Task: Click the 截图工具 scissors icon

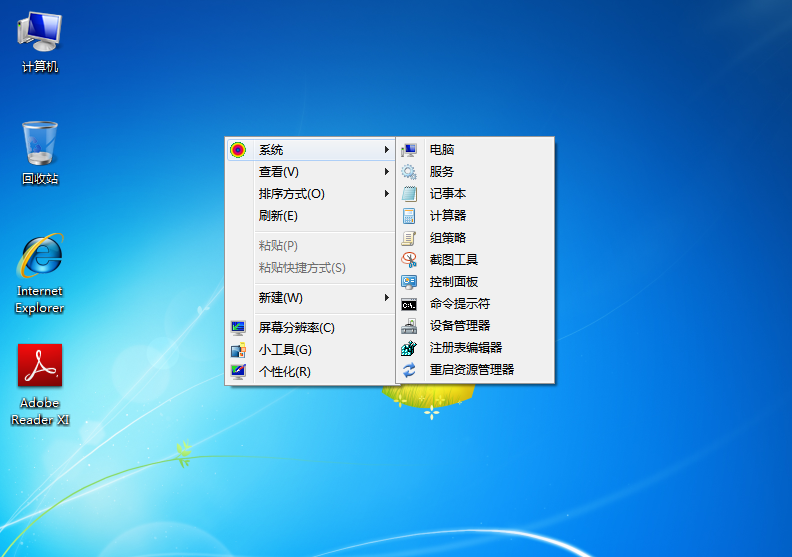Action: 409,260
